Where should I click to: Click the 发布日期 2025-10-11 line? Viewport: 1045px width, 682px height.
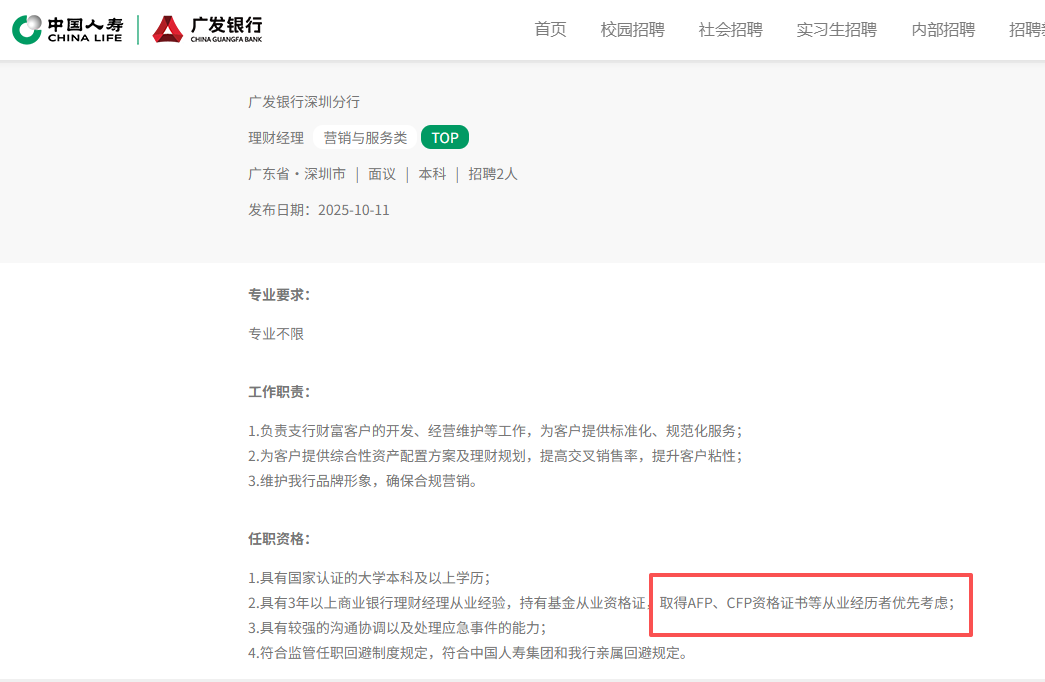[319, 210]
